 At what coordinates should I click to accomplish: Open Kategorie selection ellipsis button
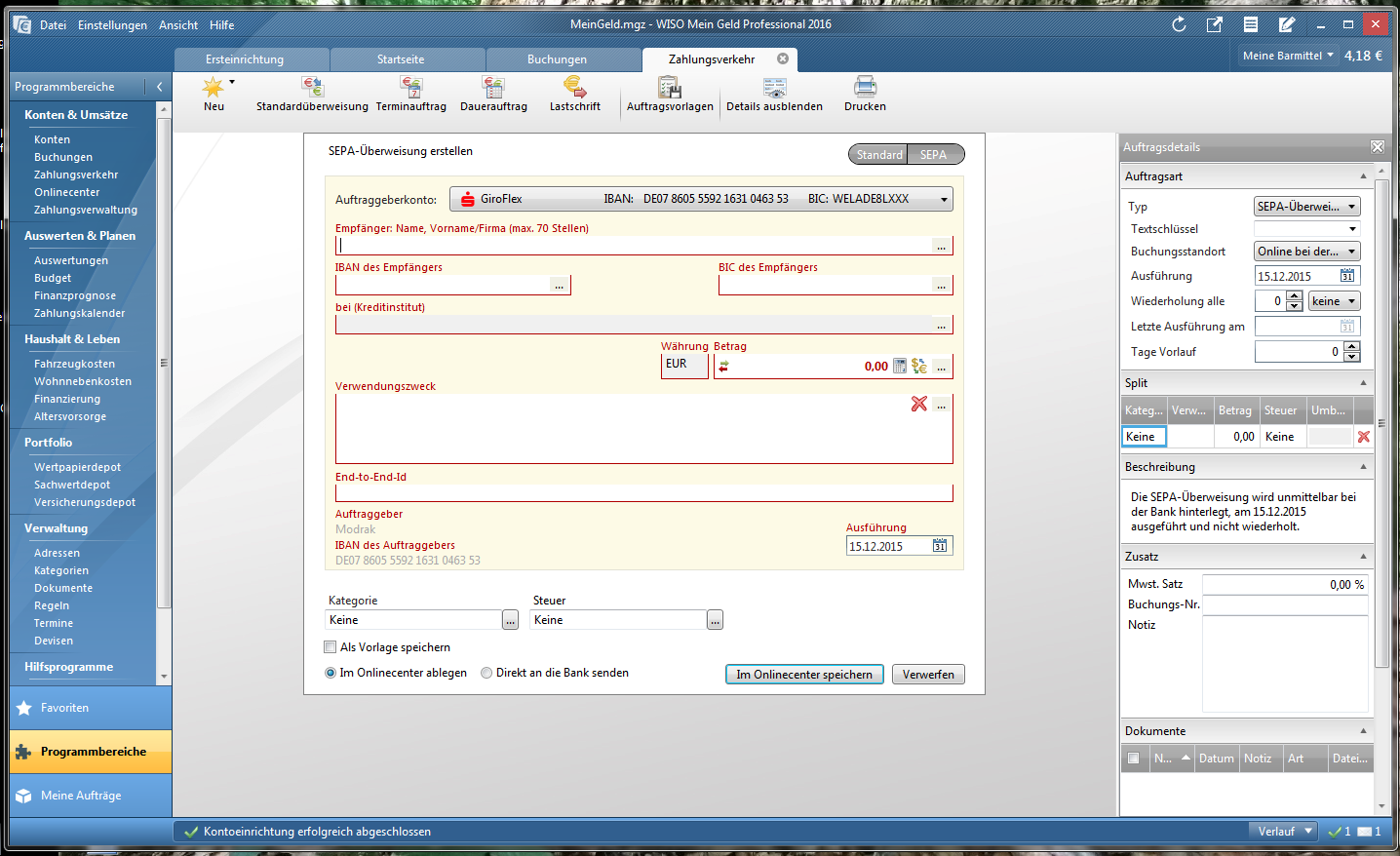510,620
